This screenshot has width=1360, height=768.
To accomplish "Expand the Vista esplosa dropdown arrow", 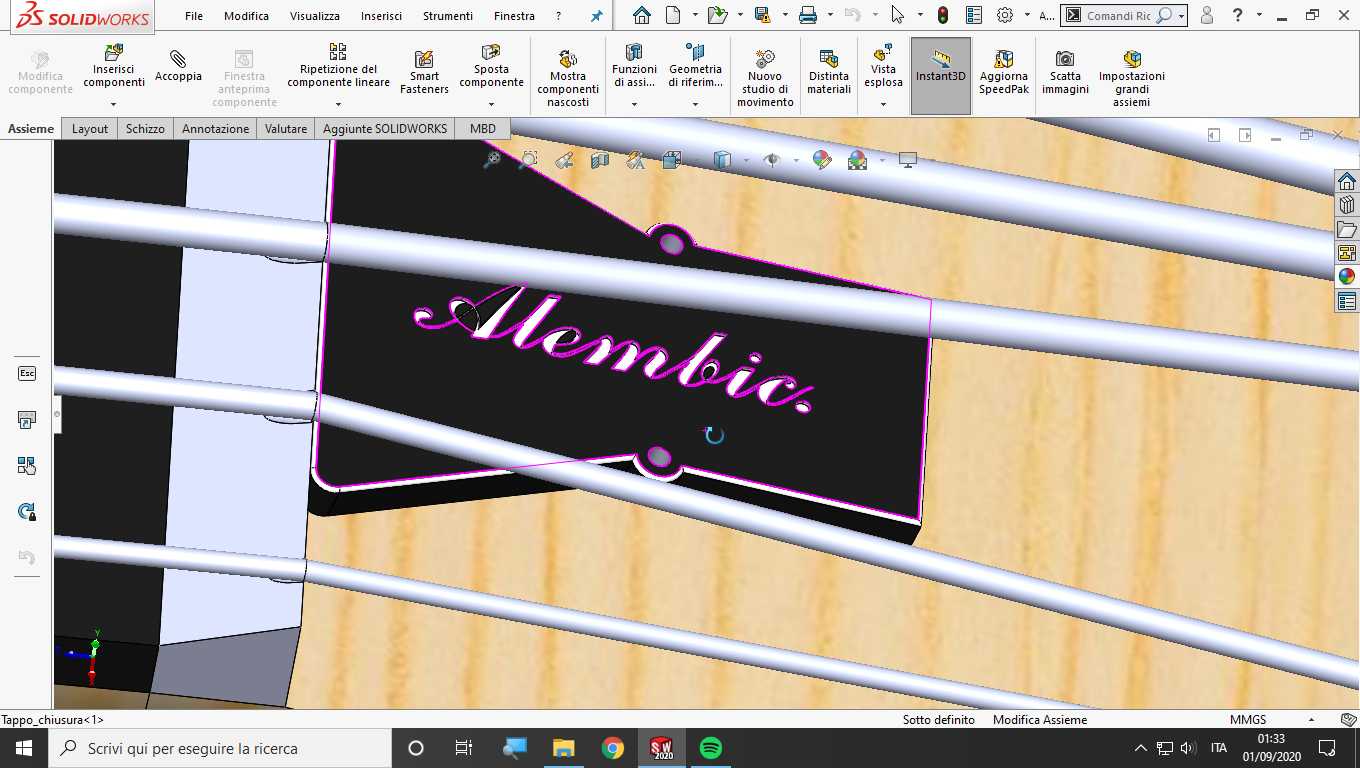I will pyautogui.click(x=883, y=104).
